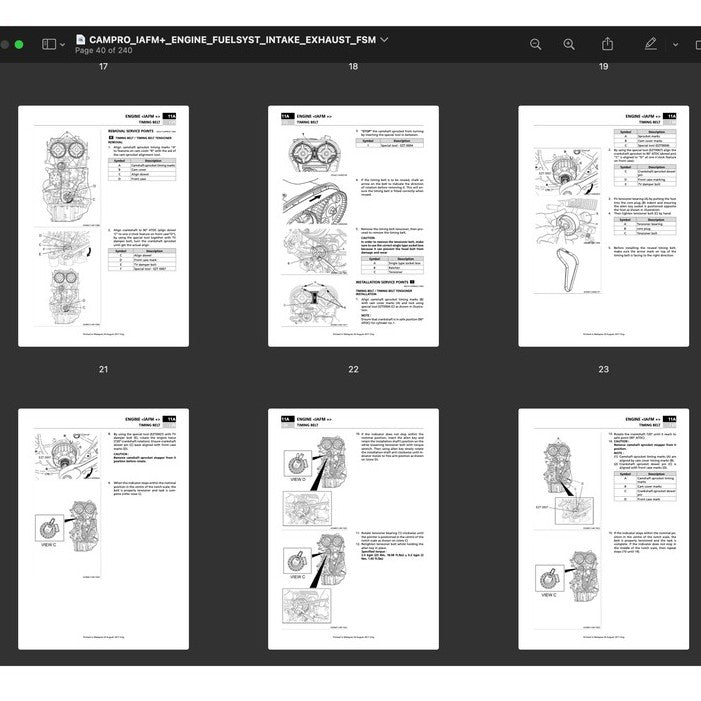Select page 18 thumbnail
The width and height of the screenshot is (701, 701).
click(353, 226)
